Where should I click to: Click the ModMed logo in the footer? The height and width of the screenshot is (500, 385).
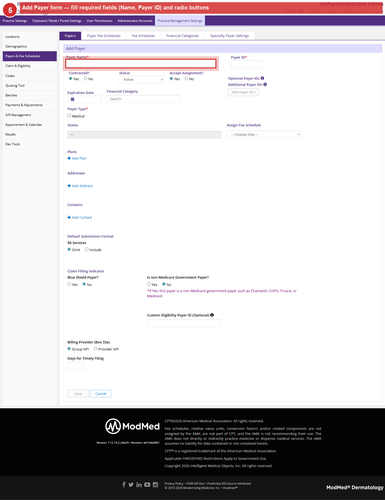pyautogui.click(x=132, y=426)
